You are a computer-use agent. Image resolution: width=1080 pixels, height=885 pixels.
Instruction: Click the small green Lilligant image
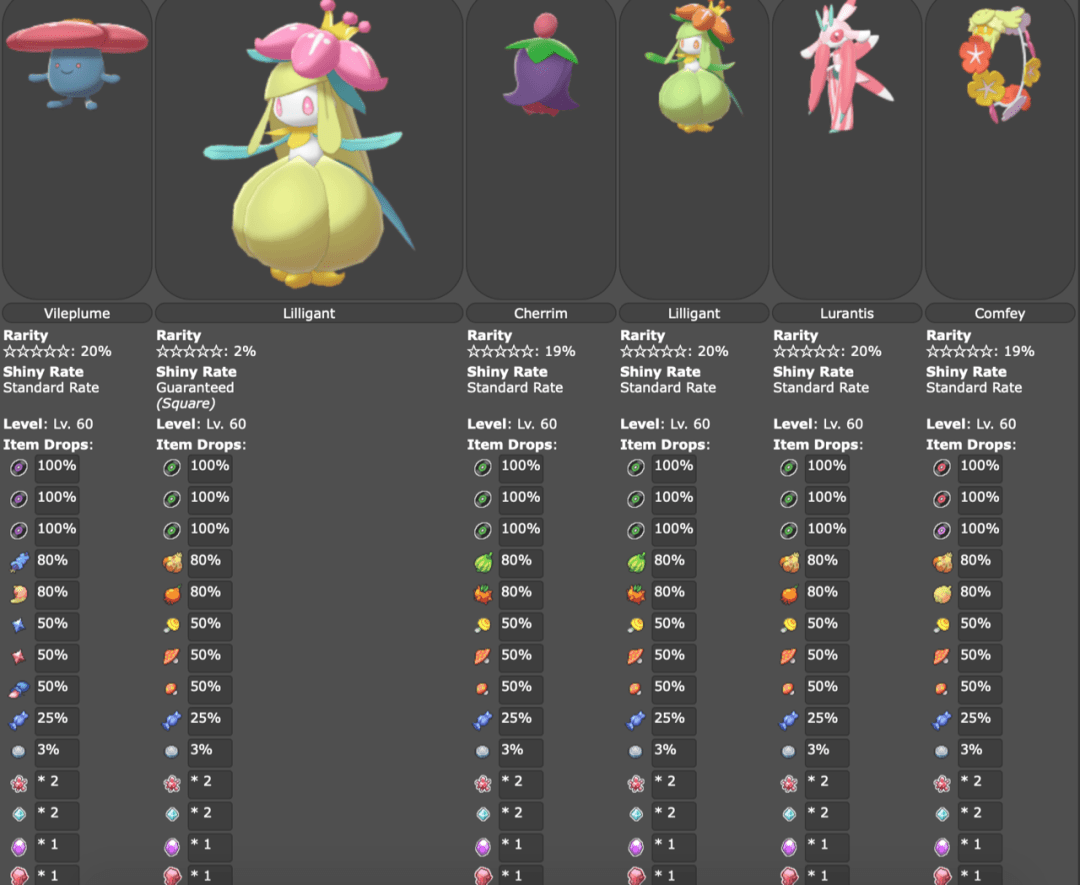point(694,67)
